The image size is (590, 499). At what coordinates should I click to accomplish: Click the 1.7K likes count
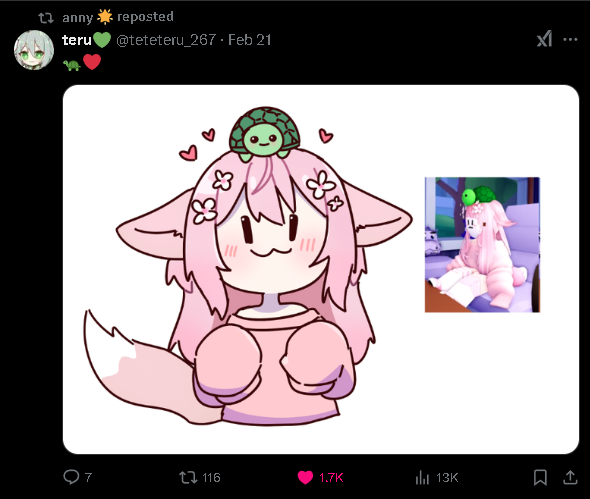tap(331, 478)
